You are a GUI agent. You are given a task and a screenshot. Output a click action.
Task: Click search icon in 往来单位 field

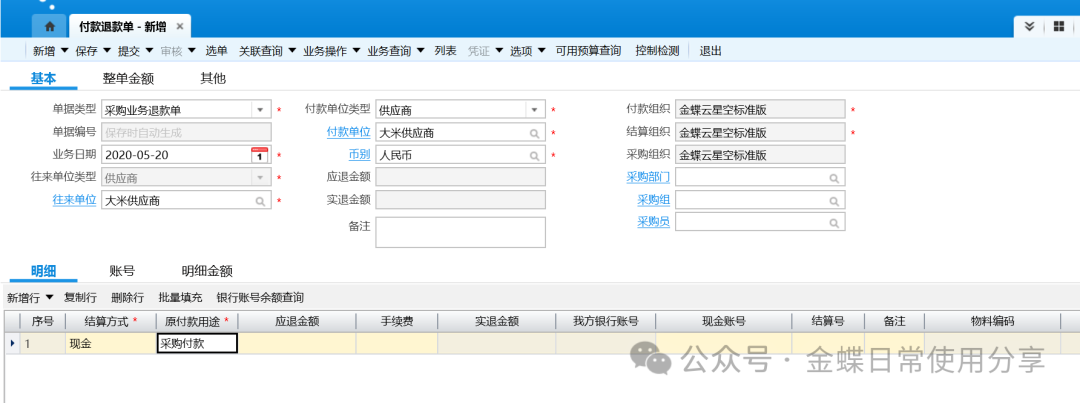coord(260,200)
